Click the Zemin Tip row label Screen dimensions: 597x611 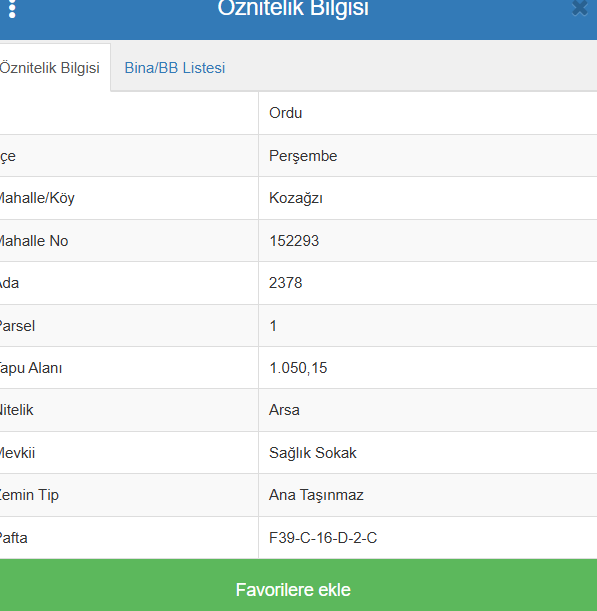point(29,495)
